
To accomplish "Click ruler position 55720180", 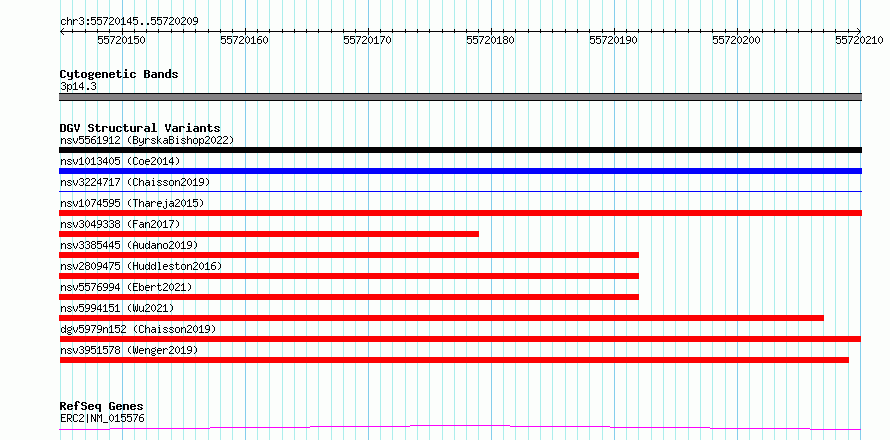I will [491, 40].
